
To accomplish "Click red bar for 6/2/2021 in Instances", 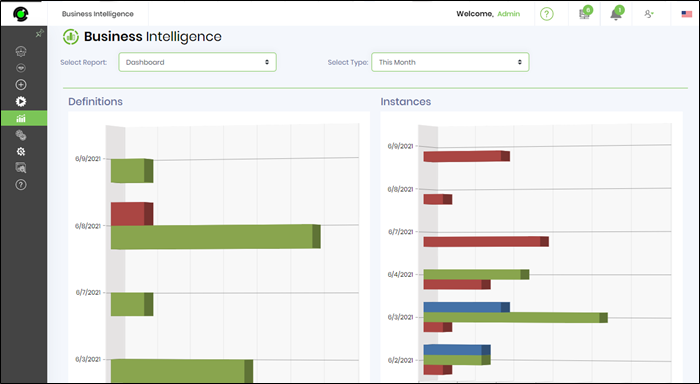I will (x=438, y=370).
